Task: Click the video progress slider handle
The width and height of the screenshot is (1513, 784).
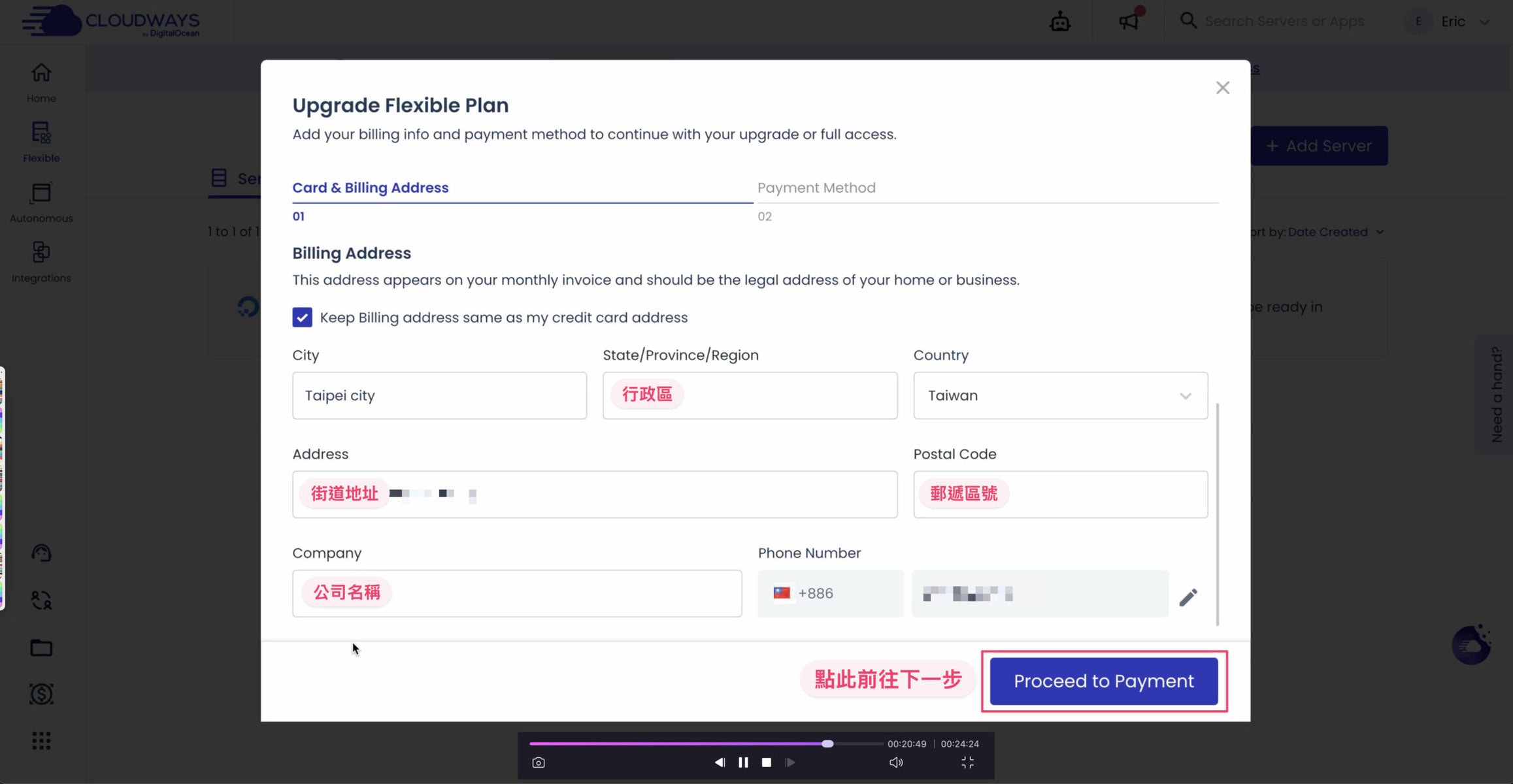Action: [827, 743]
